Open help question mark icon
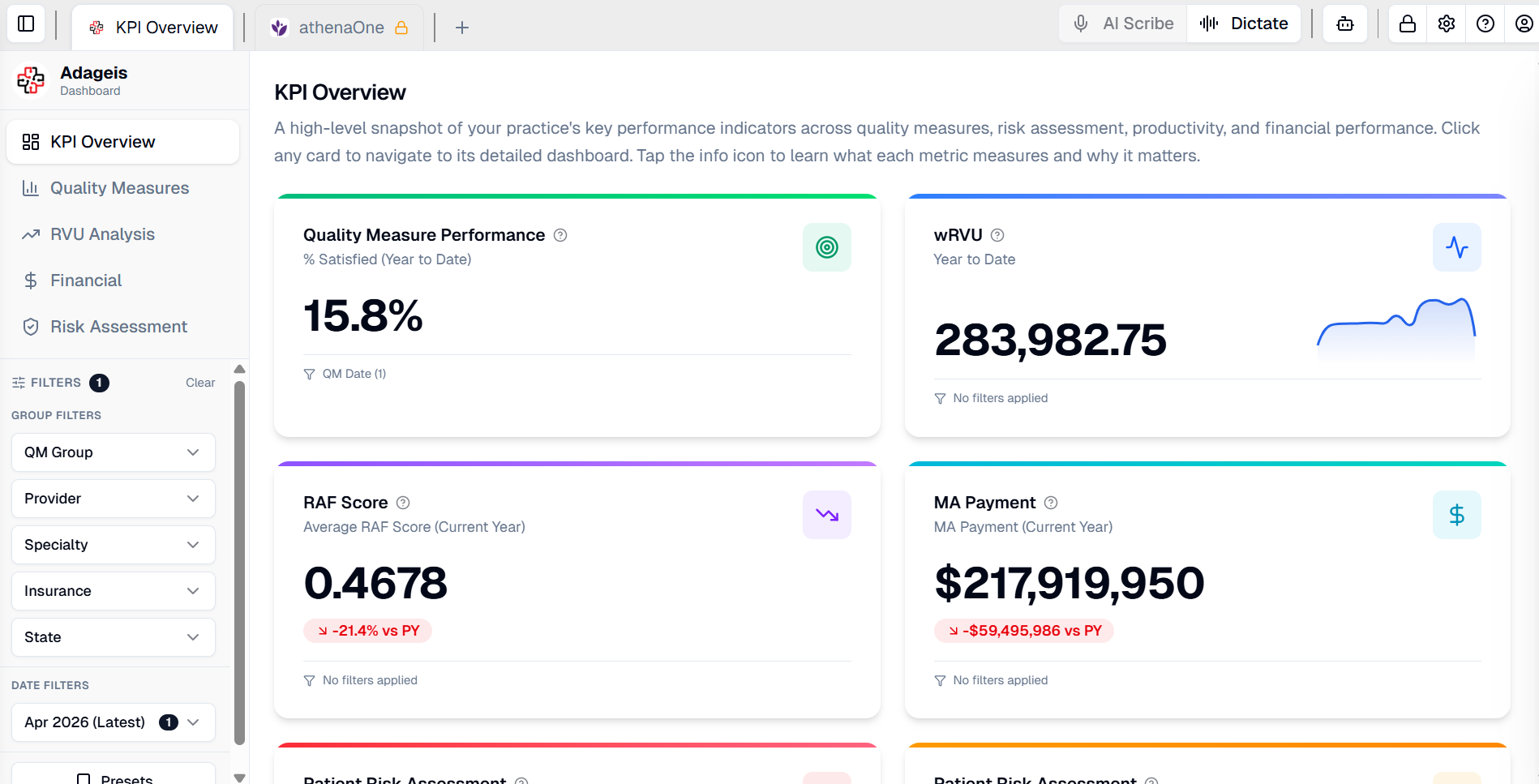Image resolution: width=1539 pixels, height=784 pixels. 1485,24
